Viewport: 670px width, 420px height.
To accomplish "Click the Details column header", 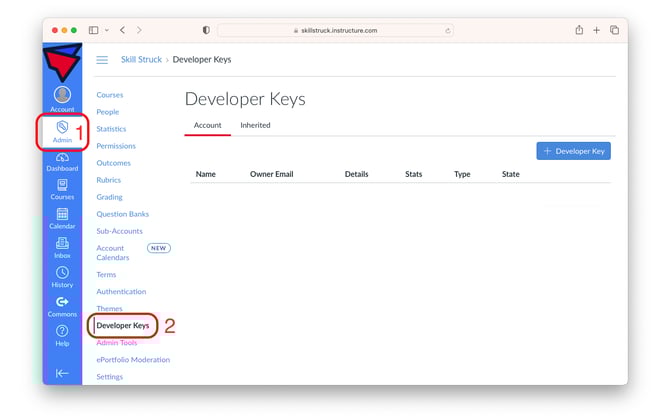I will [x=356, y=174].
